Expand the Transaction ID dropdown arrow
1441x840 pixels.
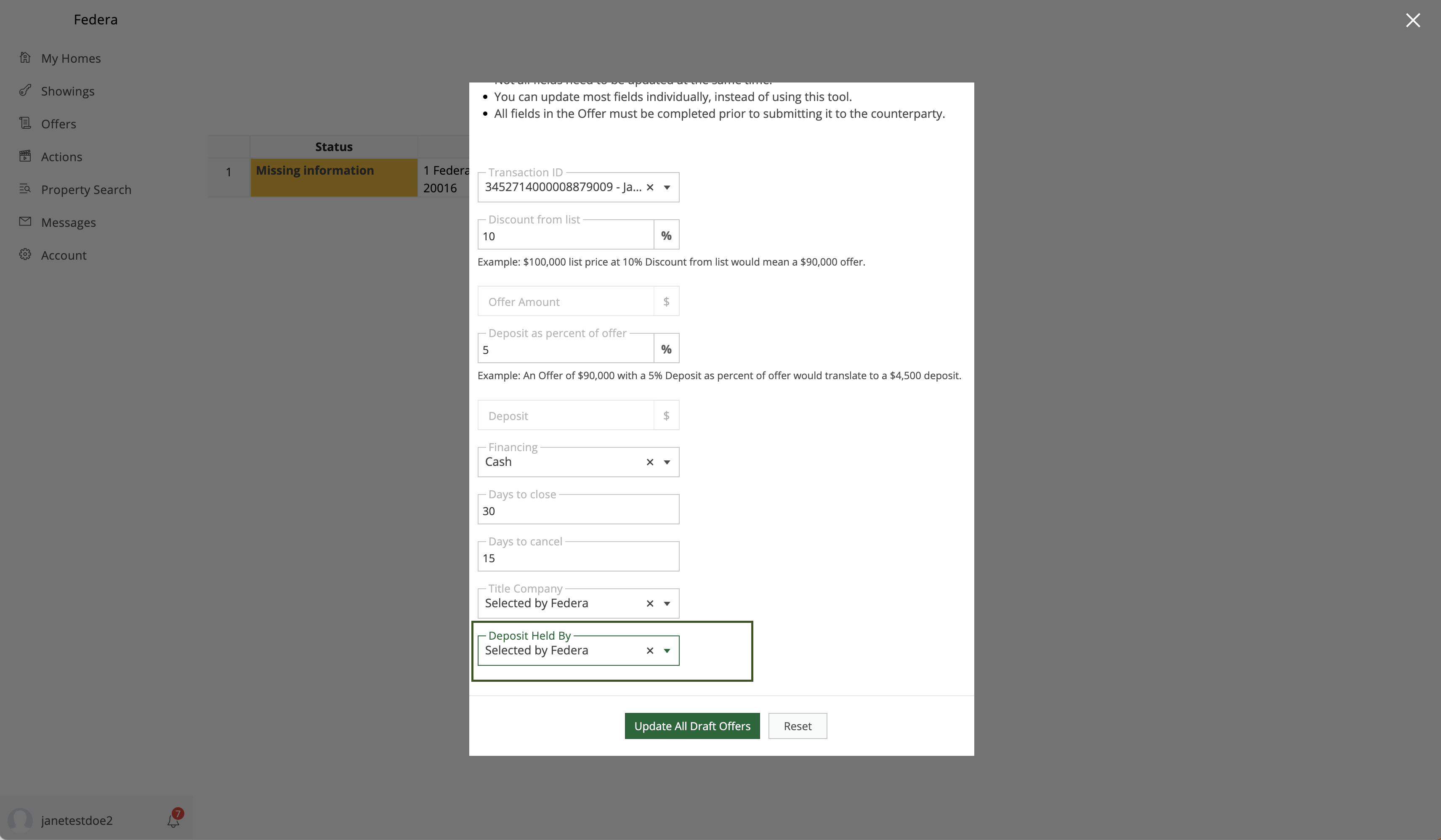click(667, 188)
